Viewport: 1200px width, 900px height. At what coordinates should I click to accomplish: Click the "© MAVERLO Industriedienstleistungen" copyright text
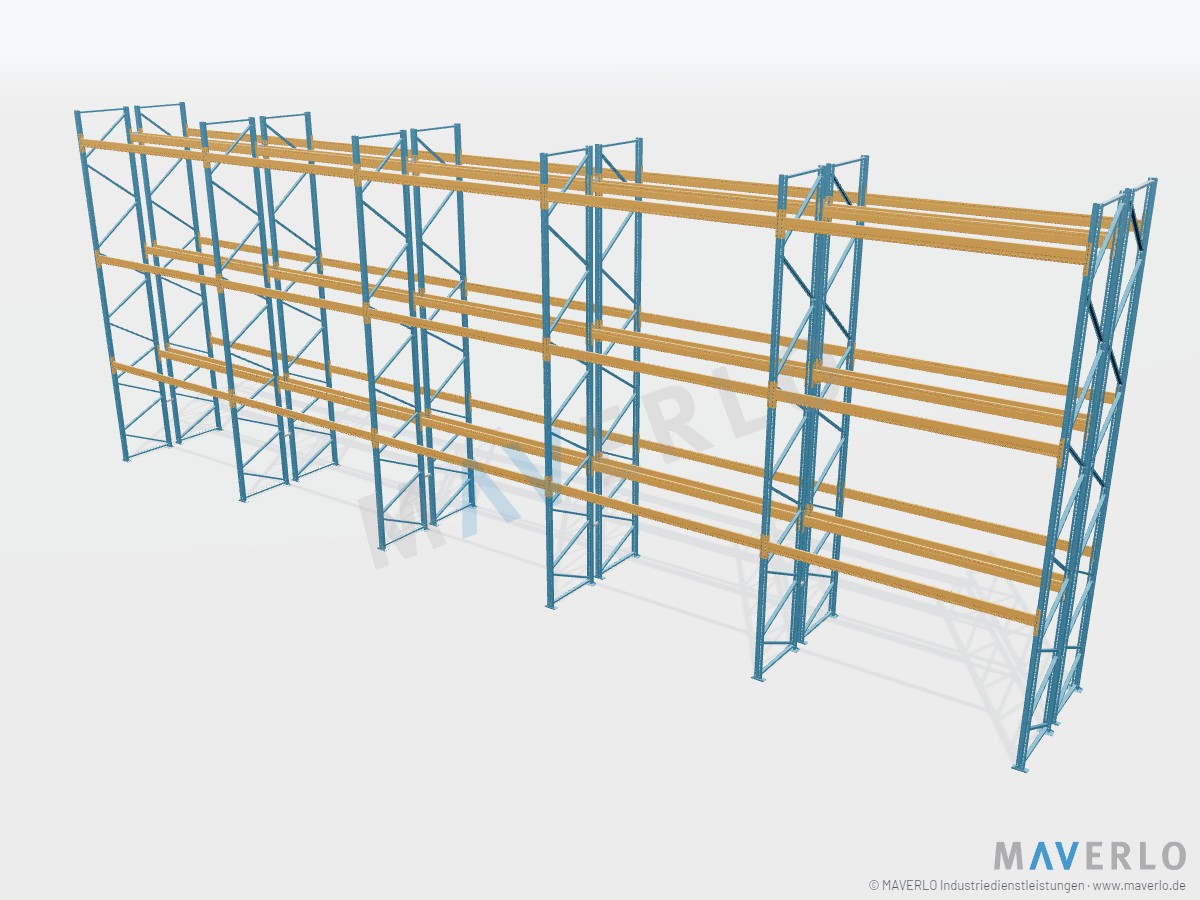[975, 885]
